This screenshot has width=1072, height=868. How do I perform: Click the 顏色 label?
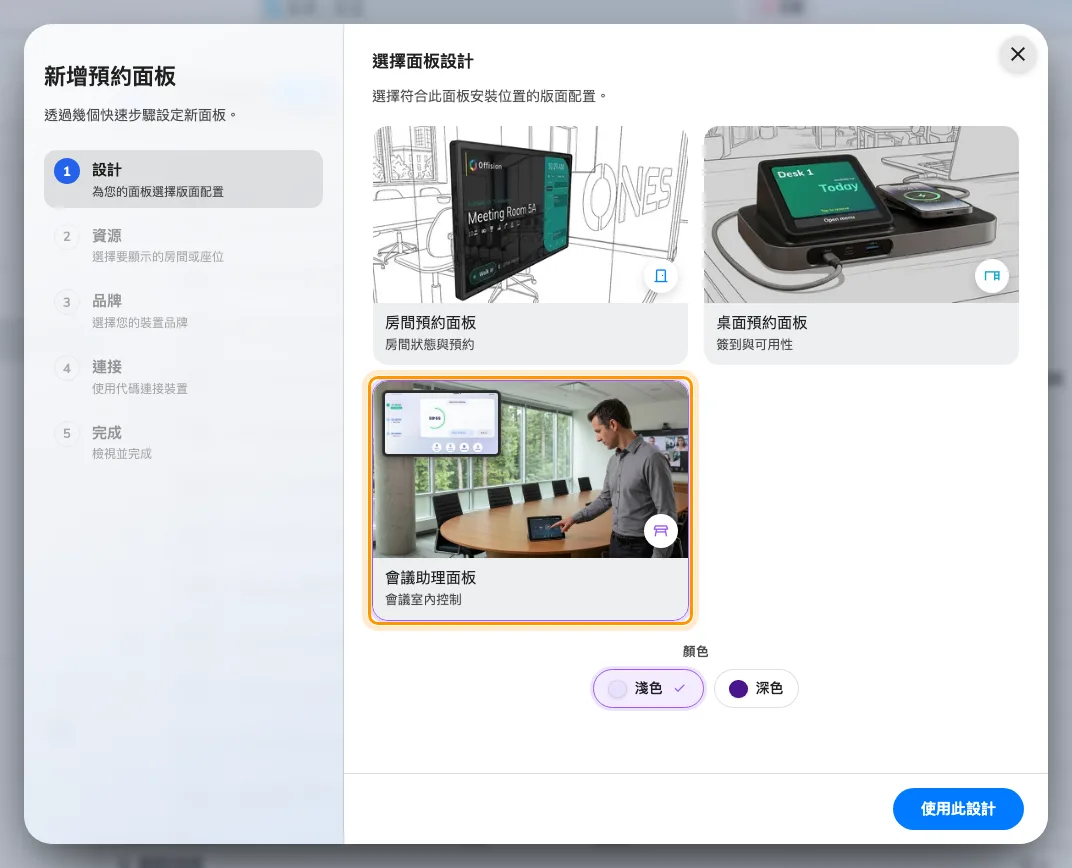point(695,651)
